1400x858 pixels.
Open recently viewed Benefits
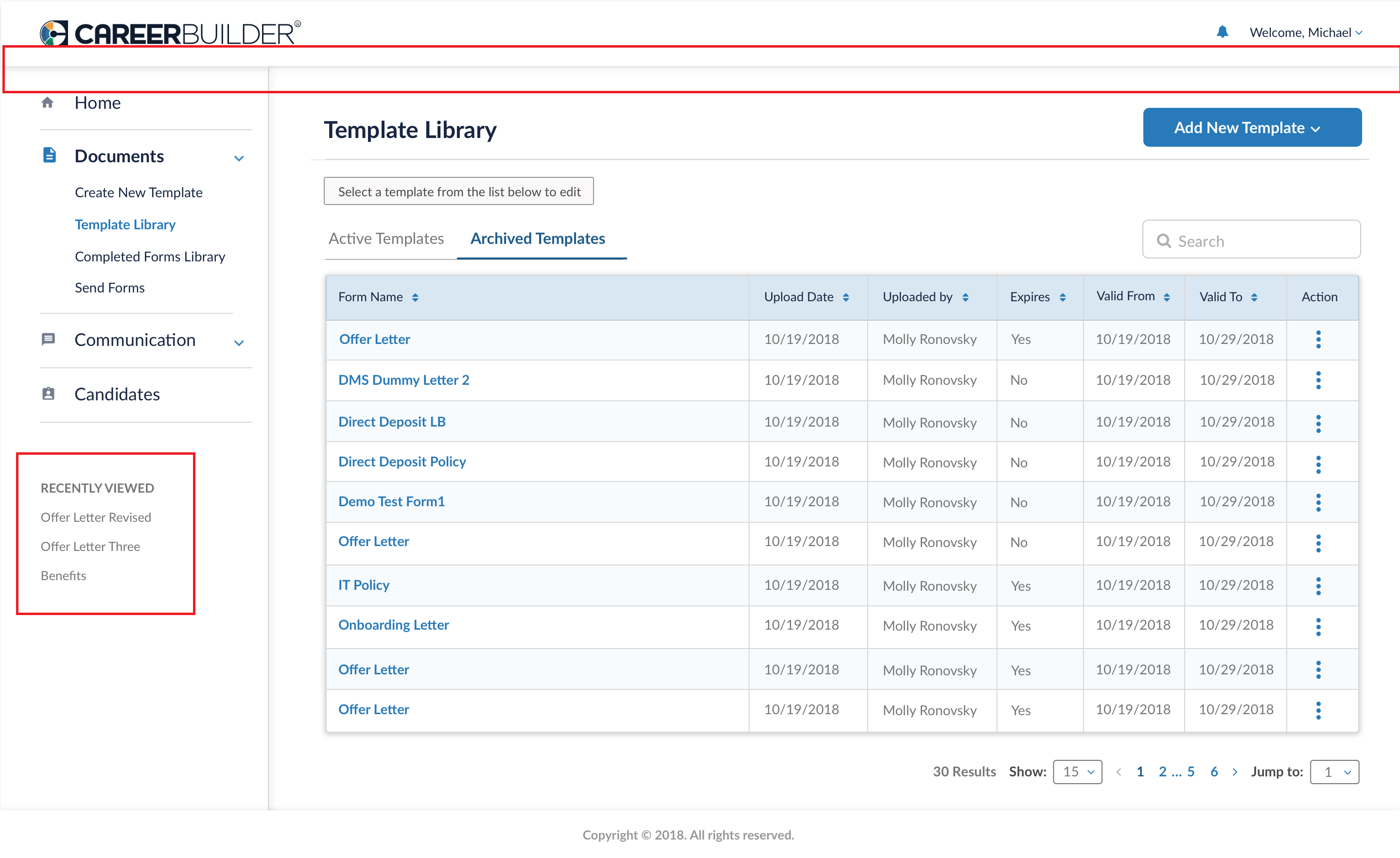click(x=63, y=575)
